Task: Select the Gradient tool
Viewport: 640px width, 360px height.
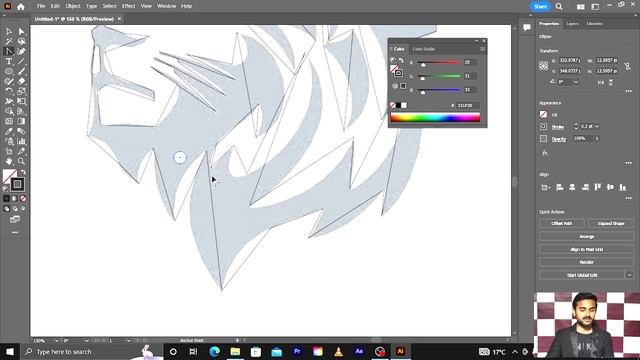Action: tap(21, 121)
